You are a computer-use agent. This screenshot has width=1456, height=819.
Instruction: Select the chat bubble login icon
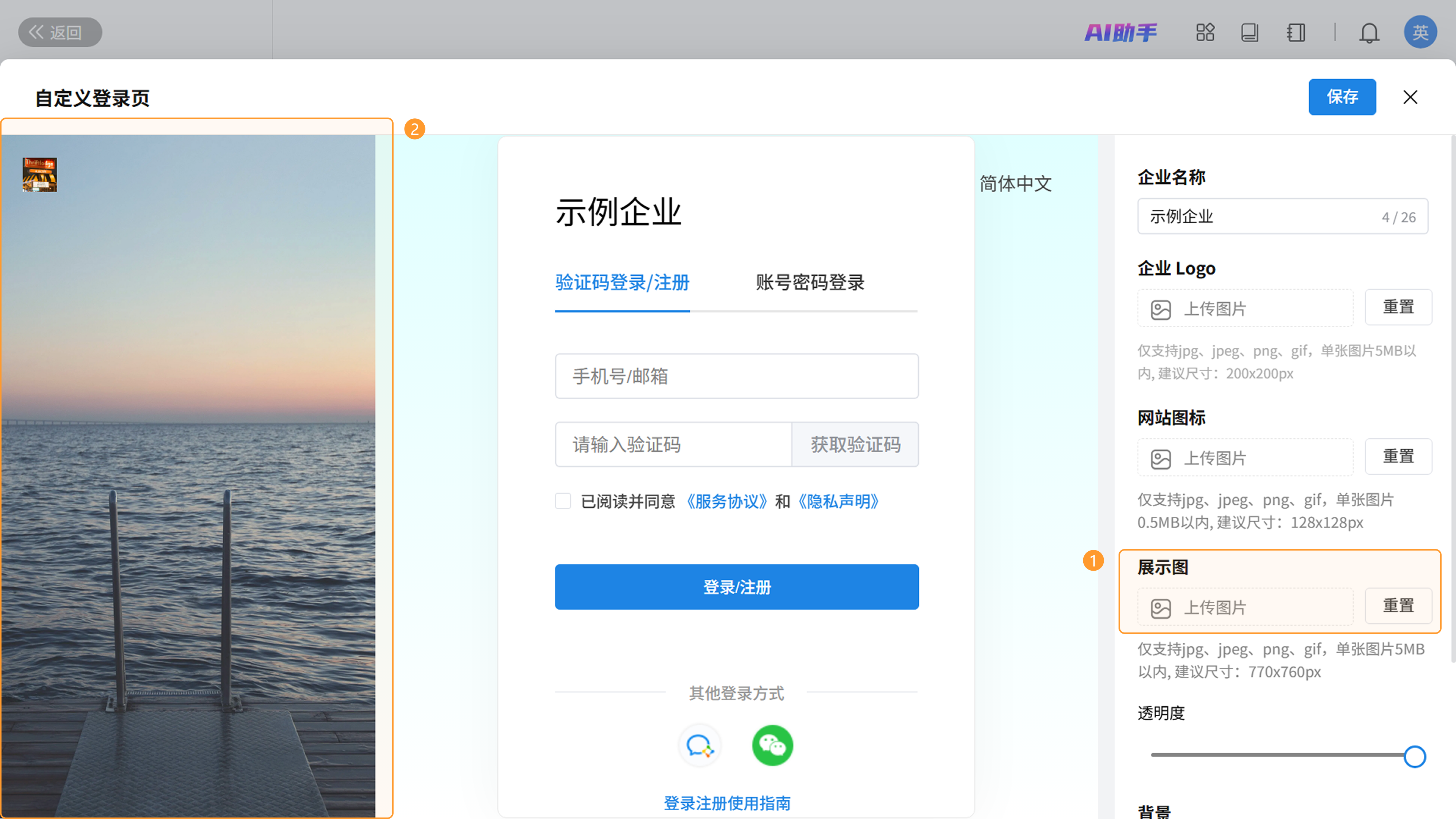700,745
